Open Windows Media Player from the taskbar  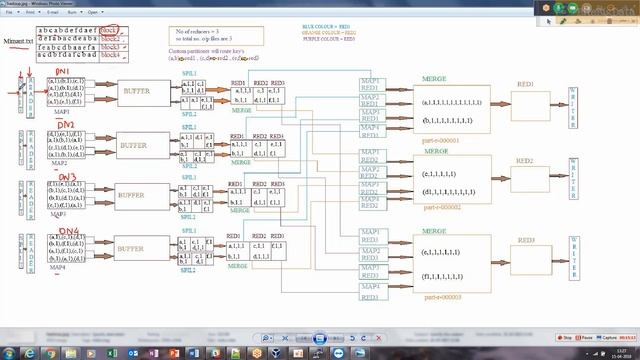pyautogui.click(x=91, y=353)
